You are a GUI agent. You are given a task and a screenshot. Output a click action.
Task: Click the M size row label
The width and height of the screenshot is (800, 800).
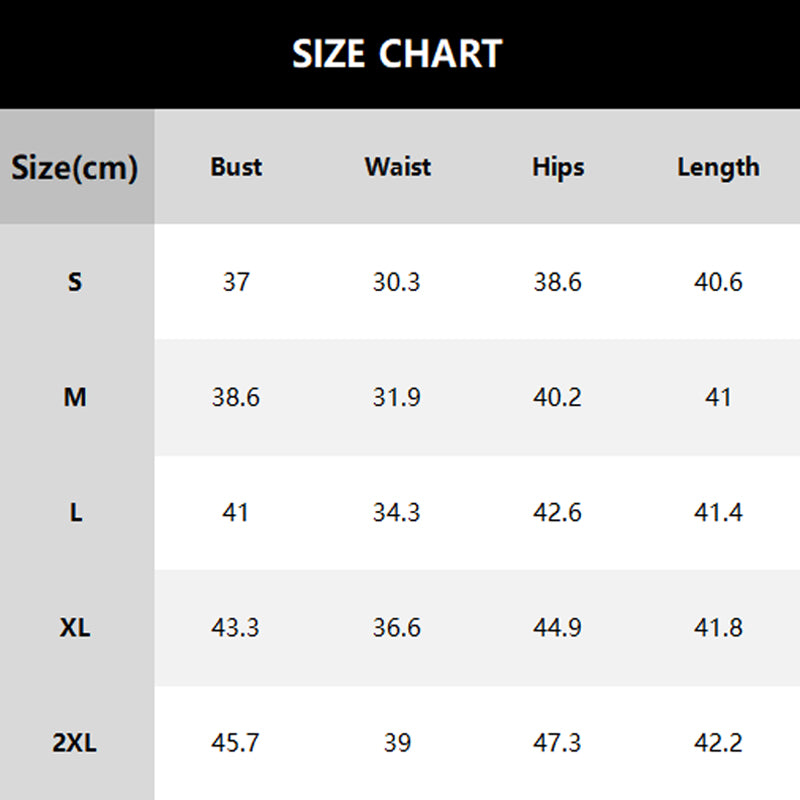[75, 397]
